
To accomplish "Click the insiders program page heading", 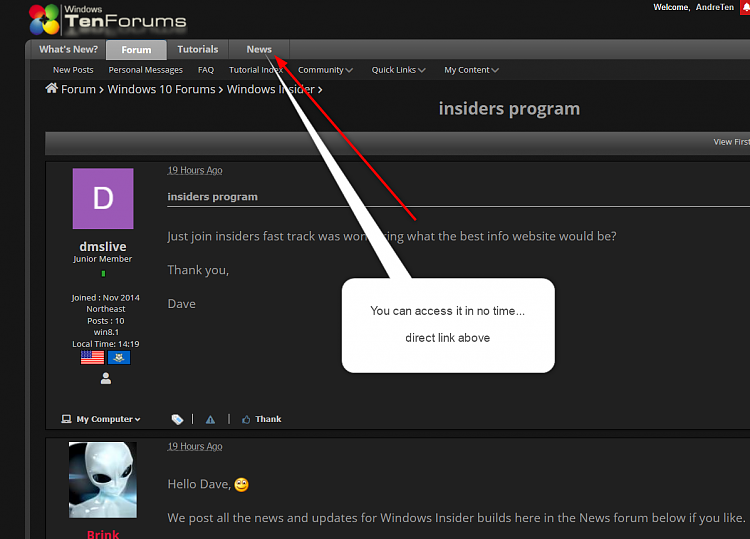I will (x=509, y=109).
